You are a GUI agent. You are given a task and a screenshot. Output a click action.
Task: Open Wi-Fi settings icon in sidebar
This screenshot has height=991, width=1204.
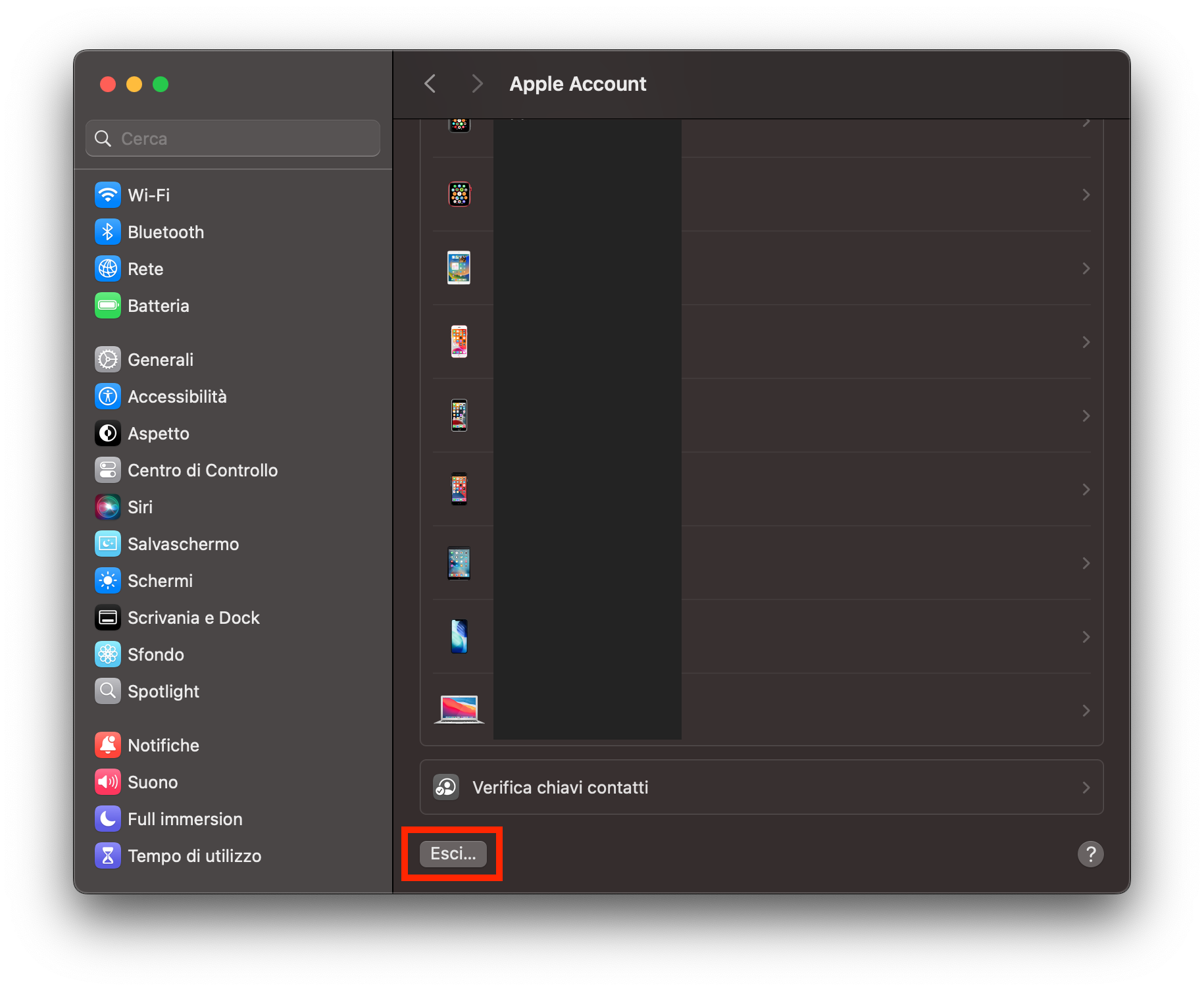click(108, 195)
